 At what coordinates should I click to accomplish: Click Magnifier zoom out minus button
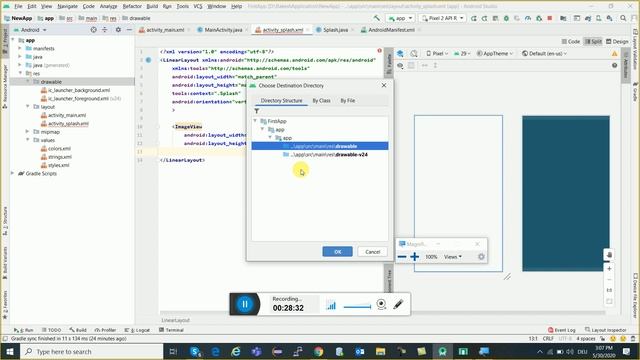402,257
